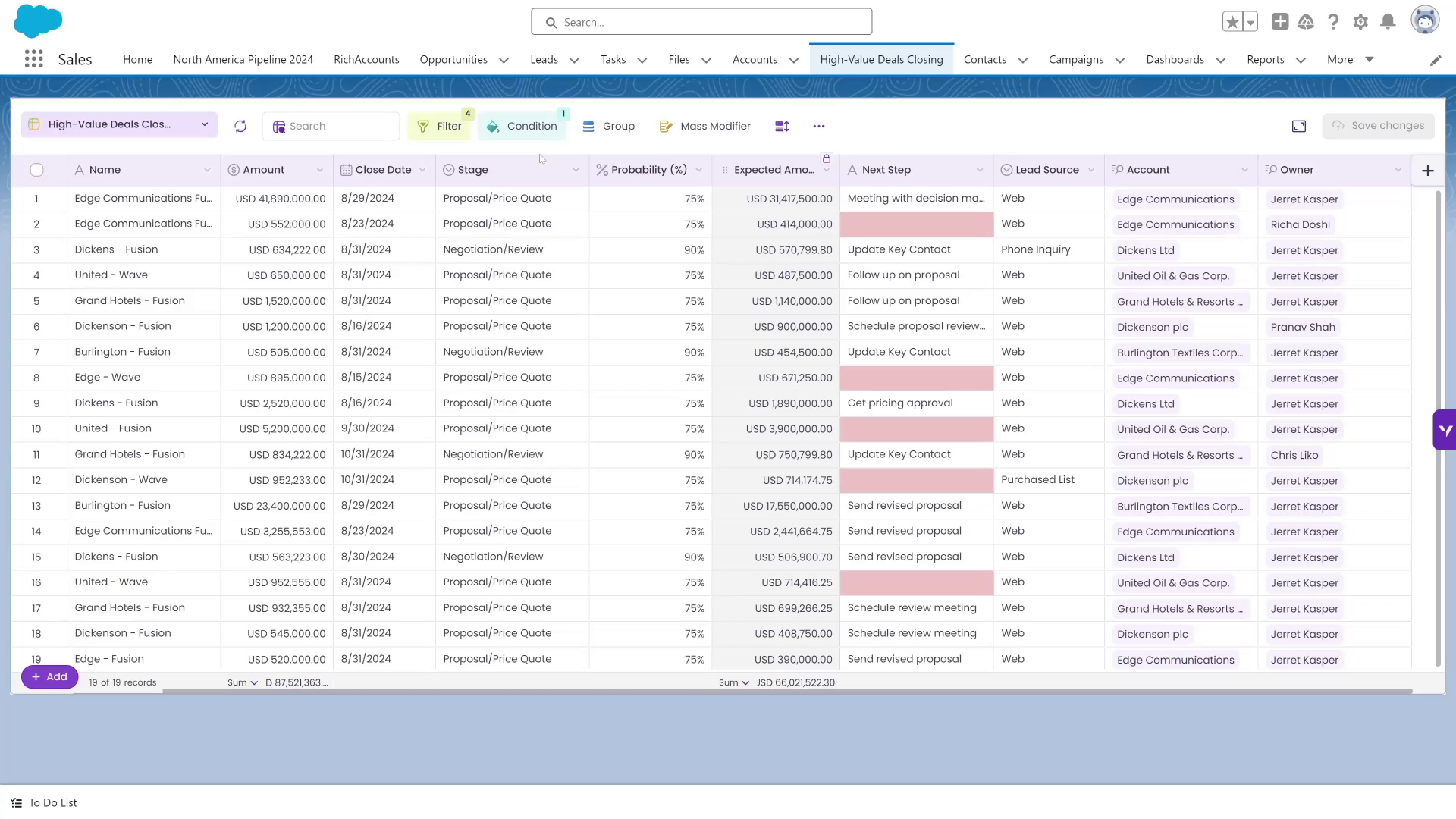
Task: Expand the Close Date column menu
Action: tap(422, 170)
